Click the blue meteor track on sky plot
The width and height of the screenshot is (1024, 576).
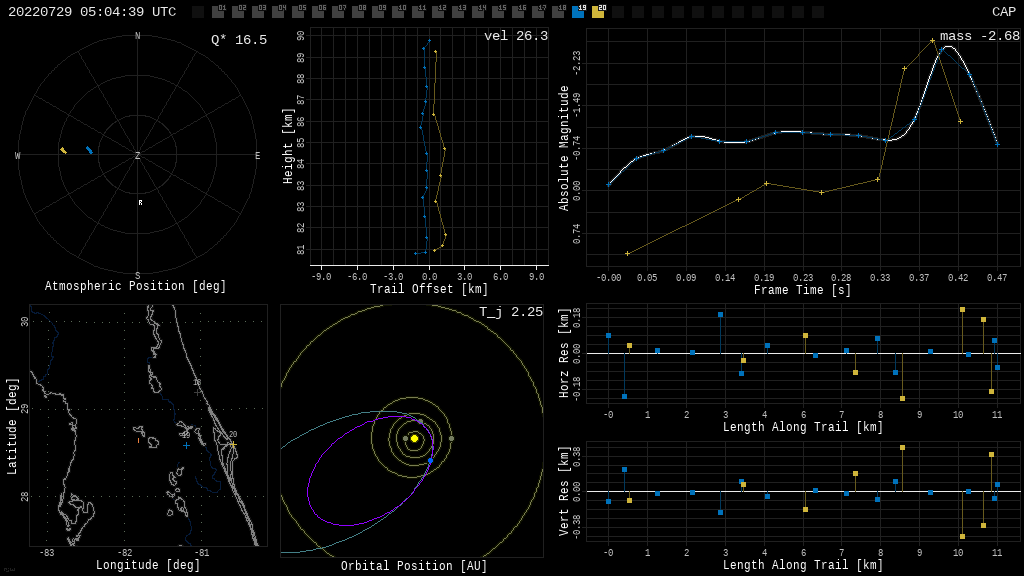tap(89, 150)
